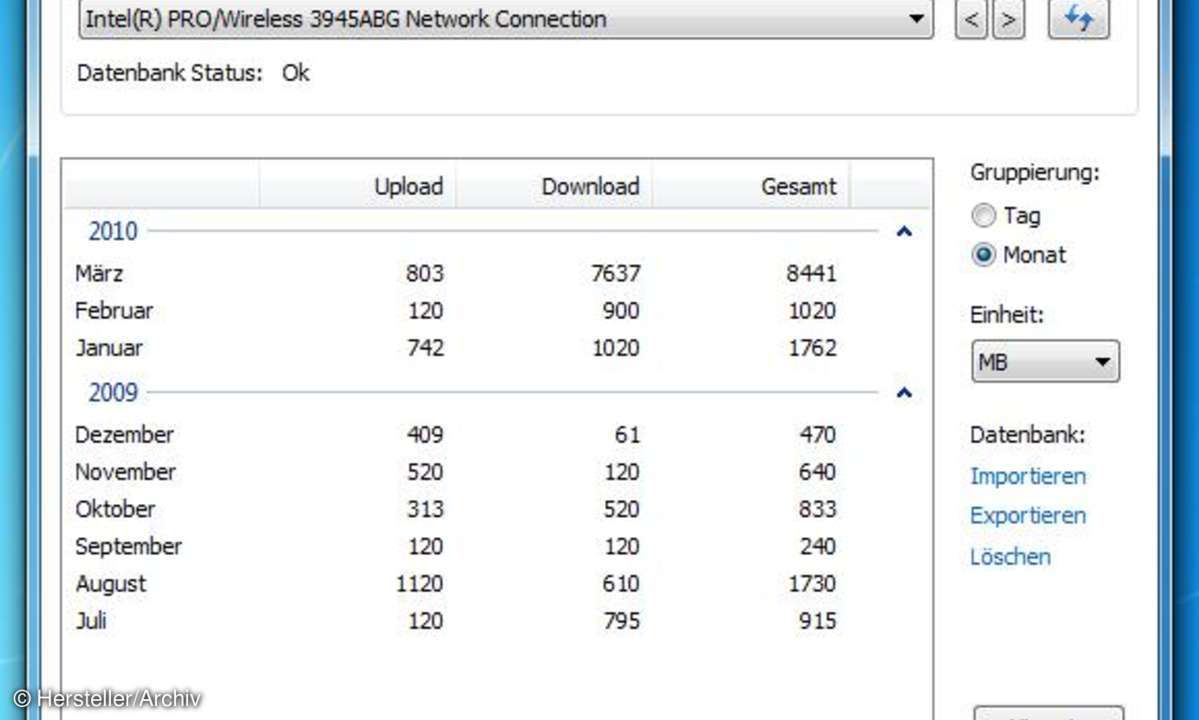Collapse the 2009 group chevron
1199x720 pixels.
[904, 392]
